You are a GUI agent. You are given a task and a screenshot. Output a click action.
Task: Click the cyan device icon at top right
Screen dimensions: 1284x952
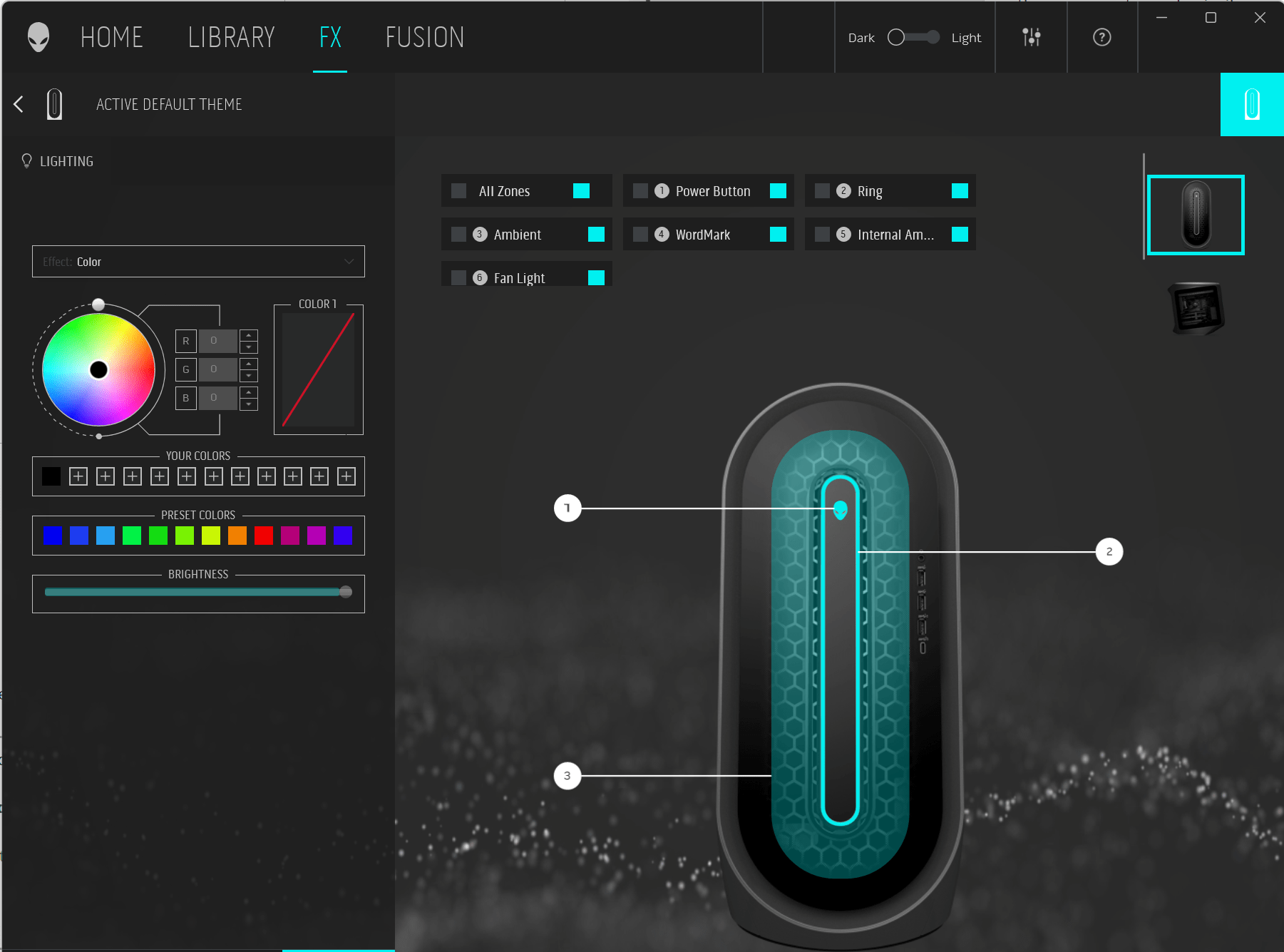coord(1251,104)
